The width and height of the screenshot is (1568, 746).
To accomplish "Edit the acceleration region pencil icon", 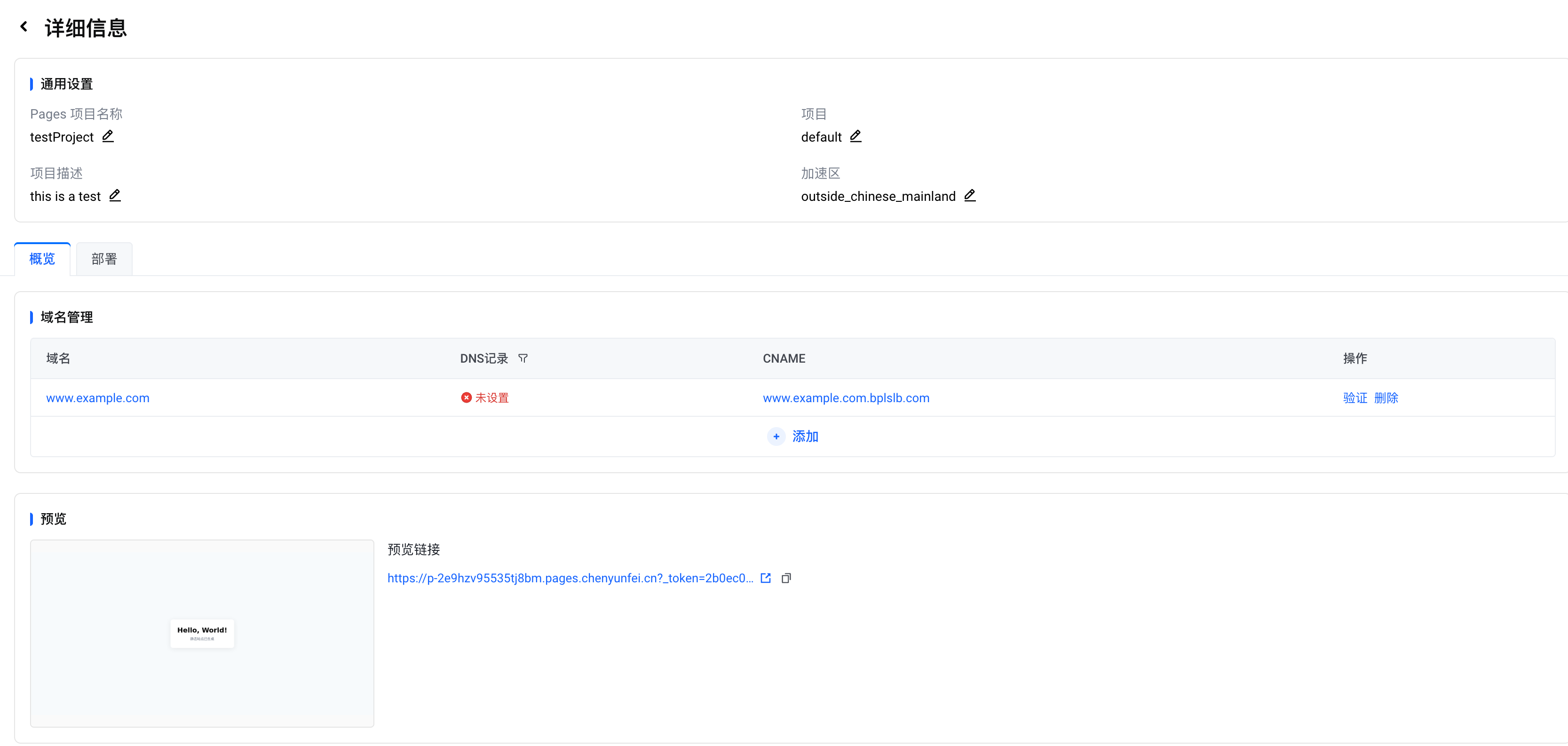I will click(970, 196).
